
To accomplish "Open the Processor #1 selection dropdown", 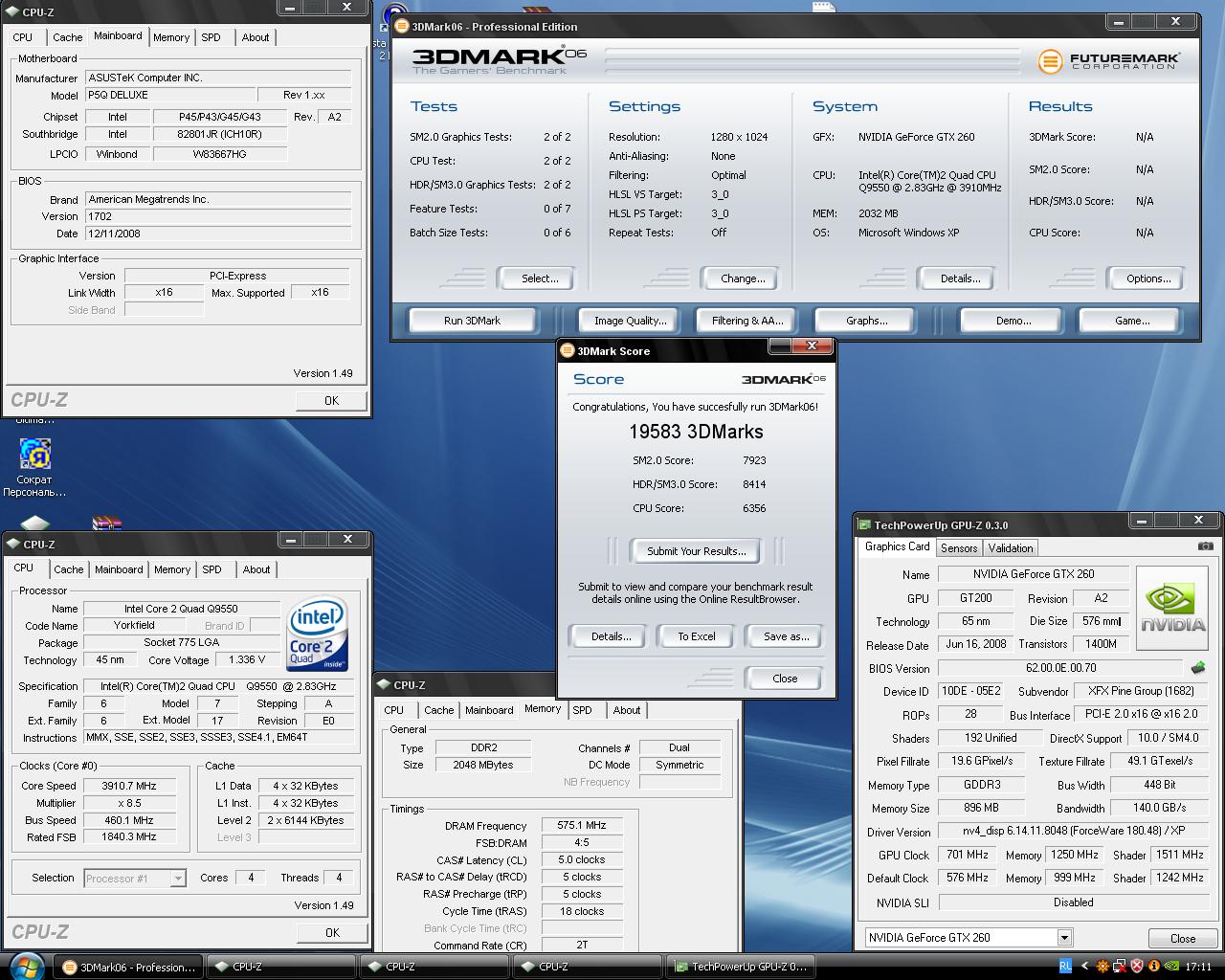I will [177, 878].
